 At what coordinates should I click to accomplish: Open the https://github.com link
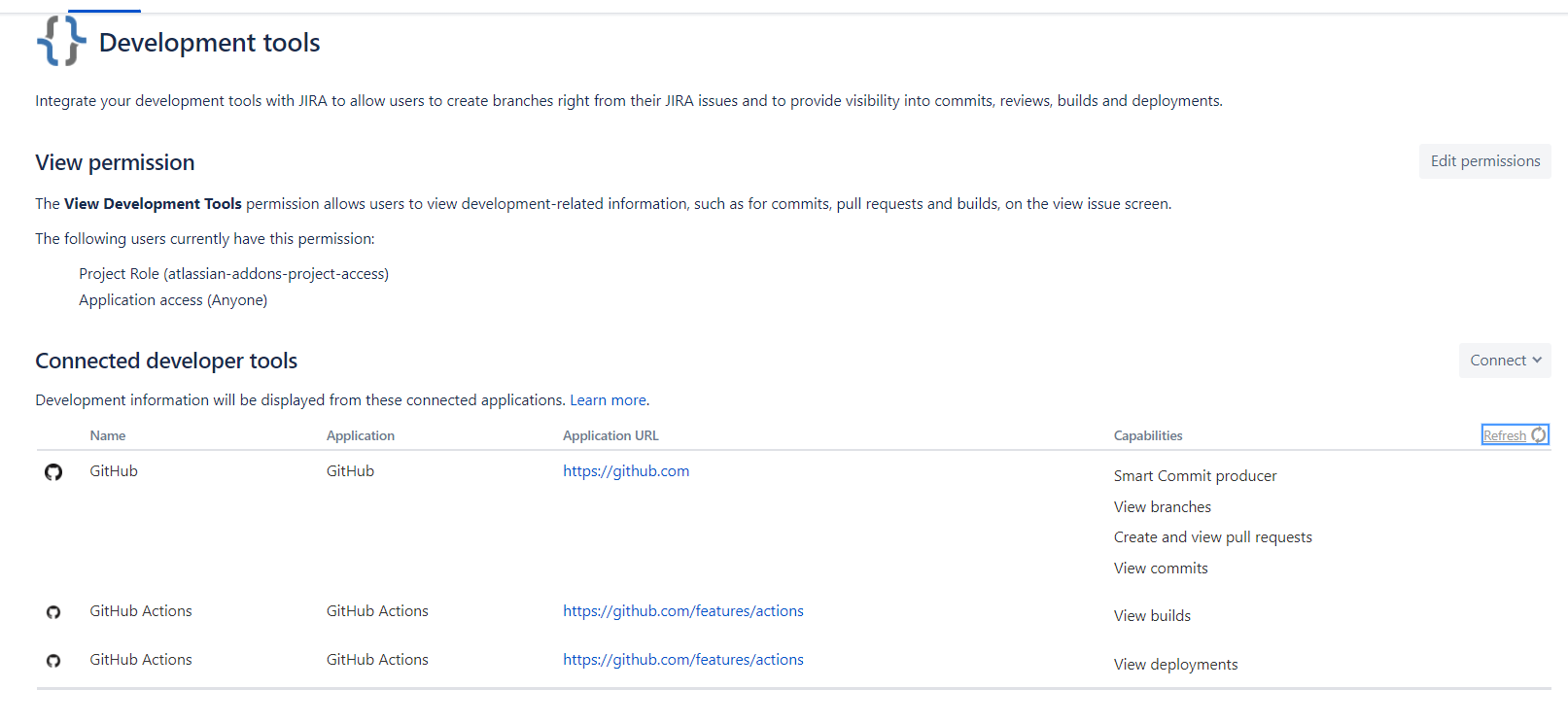pyautogui.click(x=626, y=471)
